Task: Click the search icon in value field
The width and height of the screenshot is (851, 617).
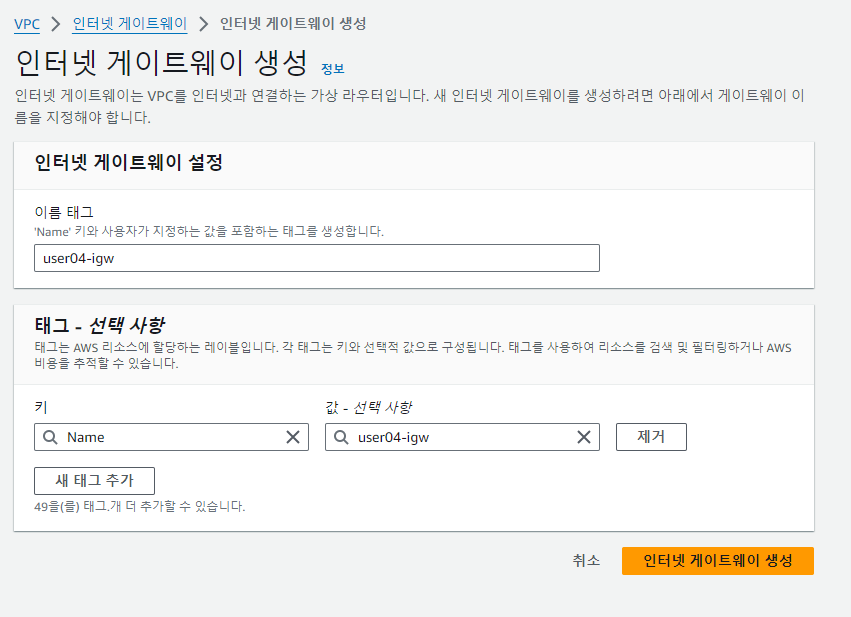Action: [341, 437]
